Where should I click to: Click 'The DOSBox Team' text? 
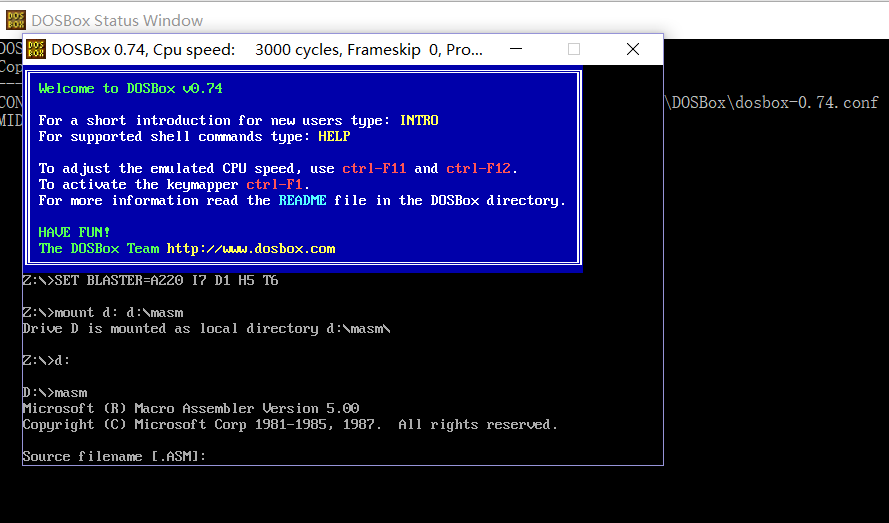click(x=99, y=248)
